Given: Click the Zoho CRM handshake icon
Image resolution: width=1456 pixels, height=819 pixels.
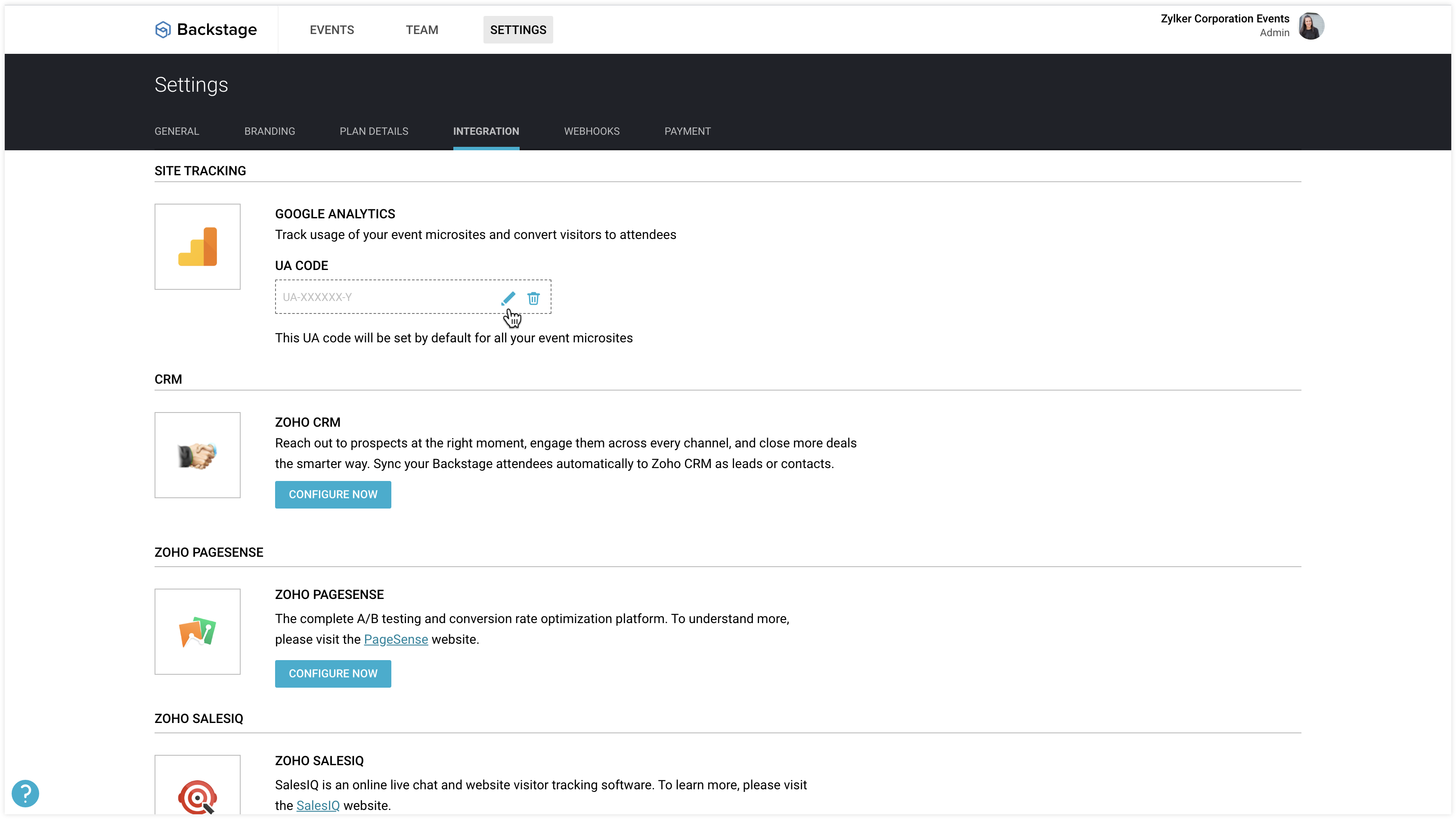Looking at the screenshot, I should (197, 455).
